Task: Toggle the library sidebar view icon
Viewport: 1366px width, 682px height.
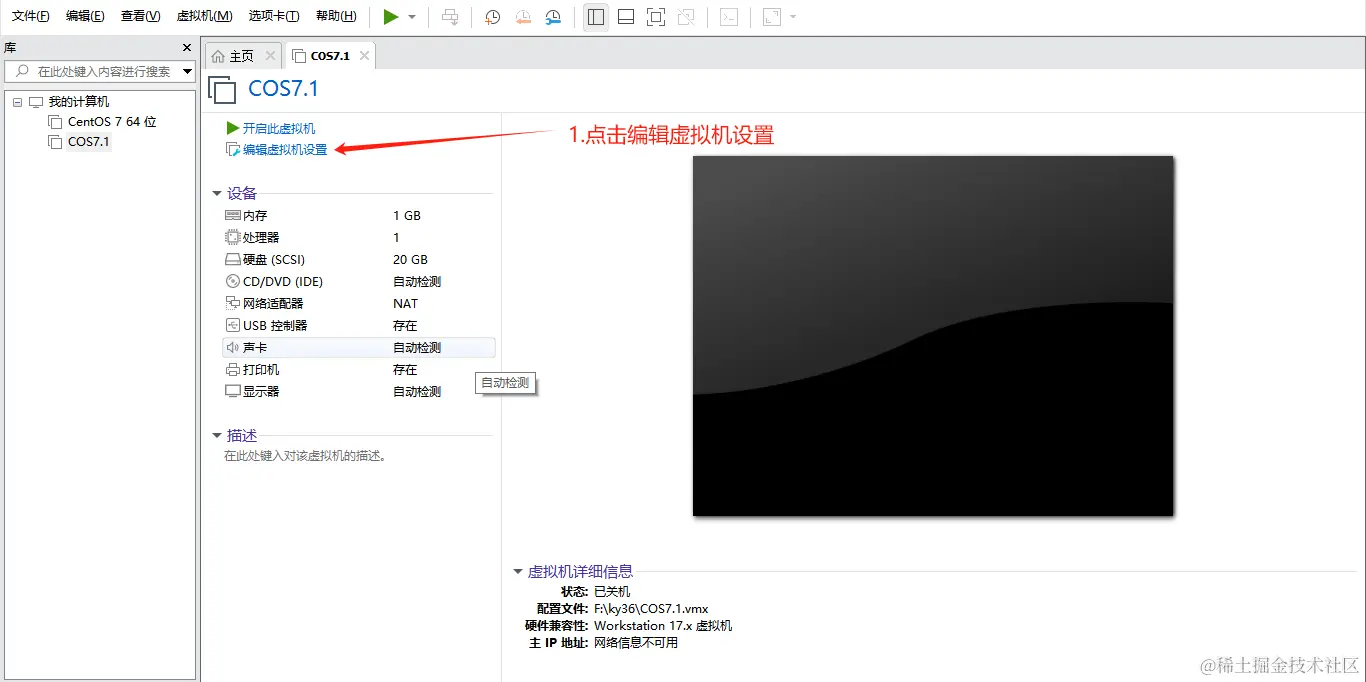Action: pos(596,17)
